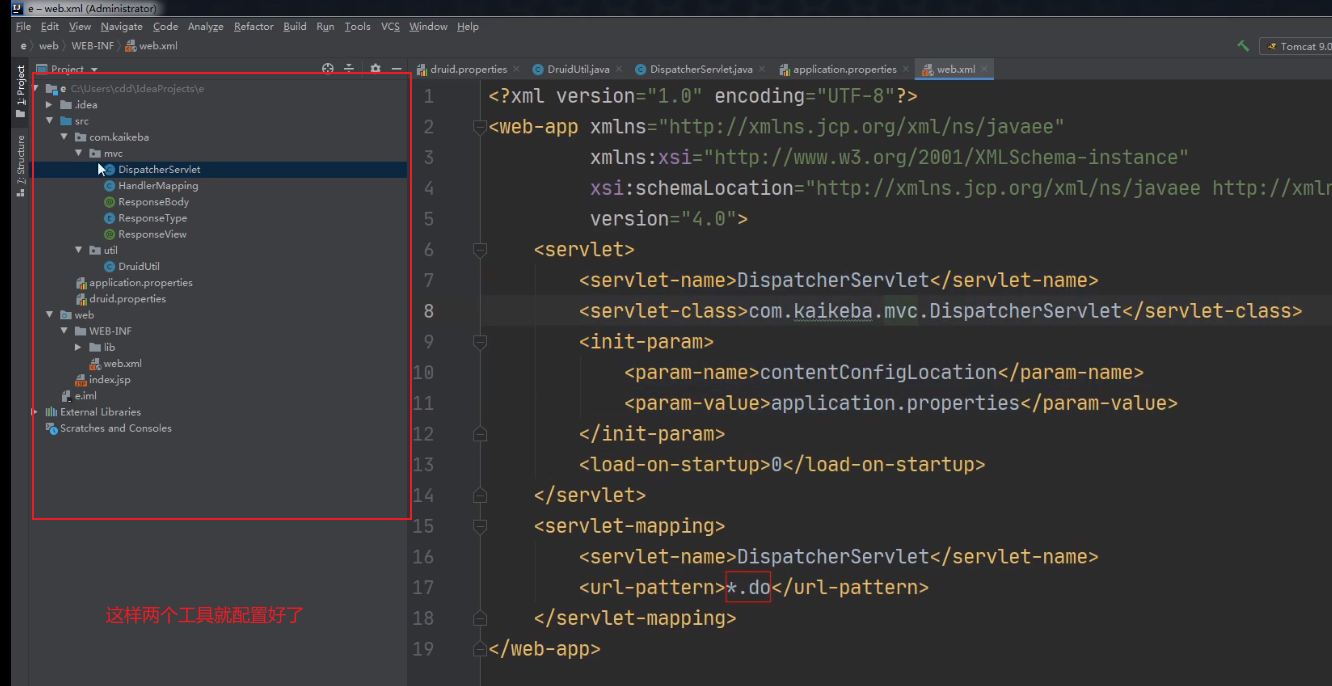
Task: Collapse the util package arrow
Action: [x=79, y=250]
